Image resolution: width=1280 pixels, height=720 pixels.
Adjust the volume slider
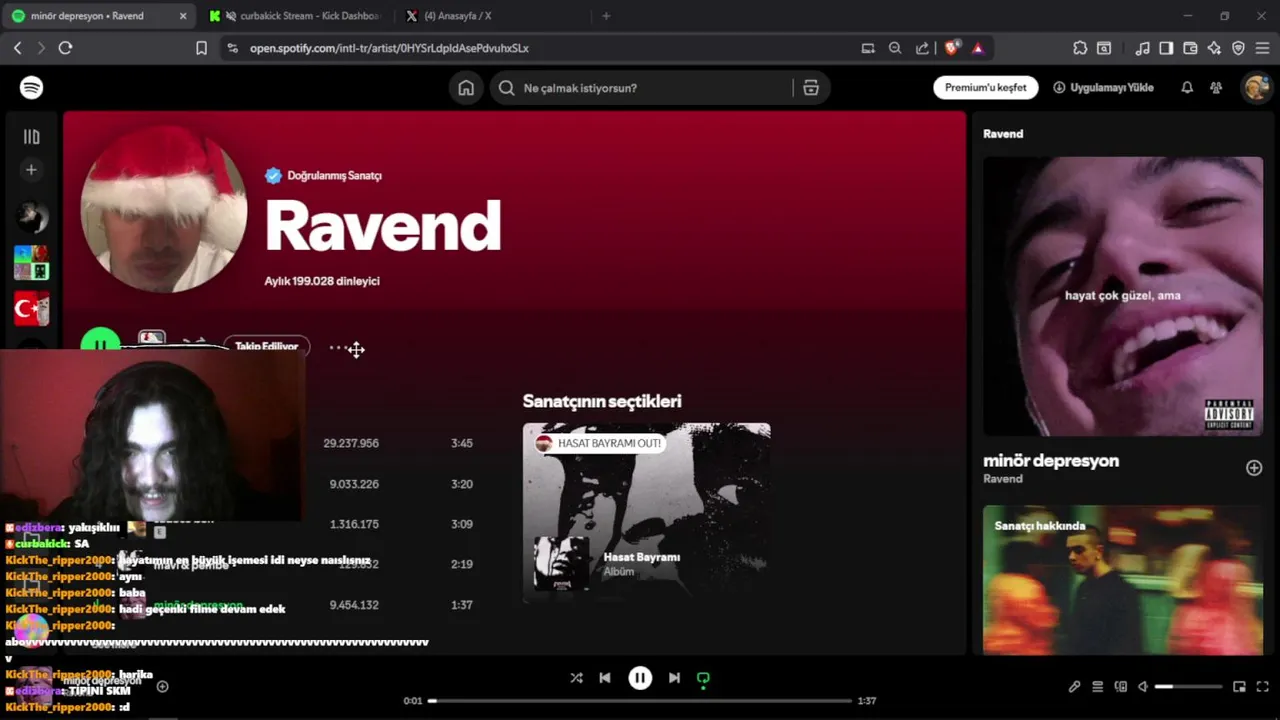point(1189,687)
